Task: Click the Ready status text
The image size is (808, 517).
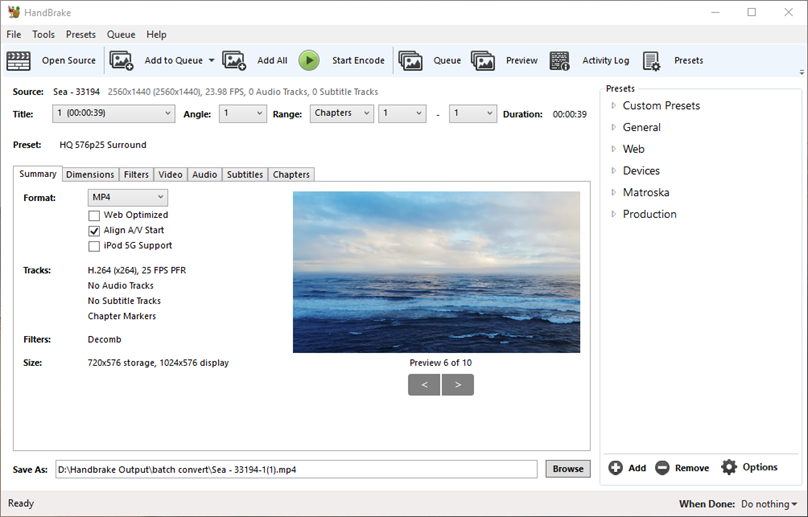Action: tap(21, 504)
